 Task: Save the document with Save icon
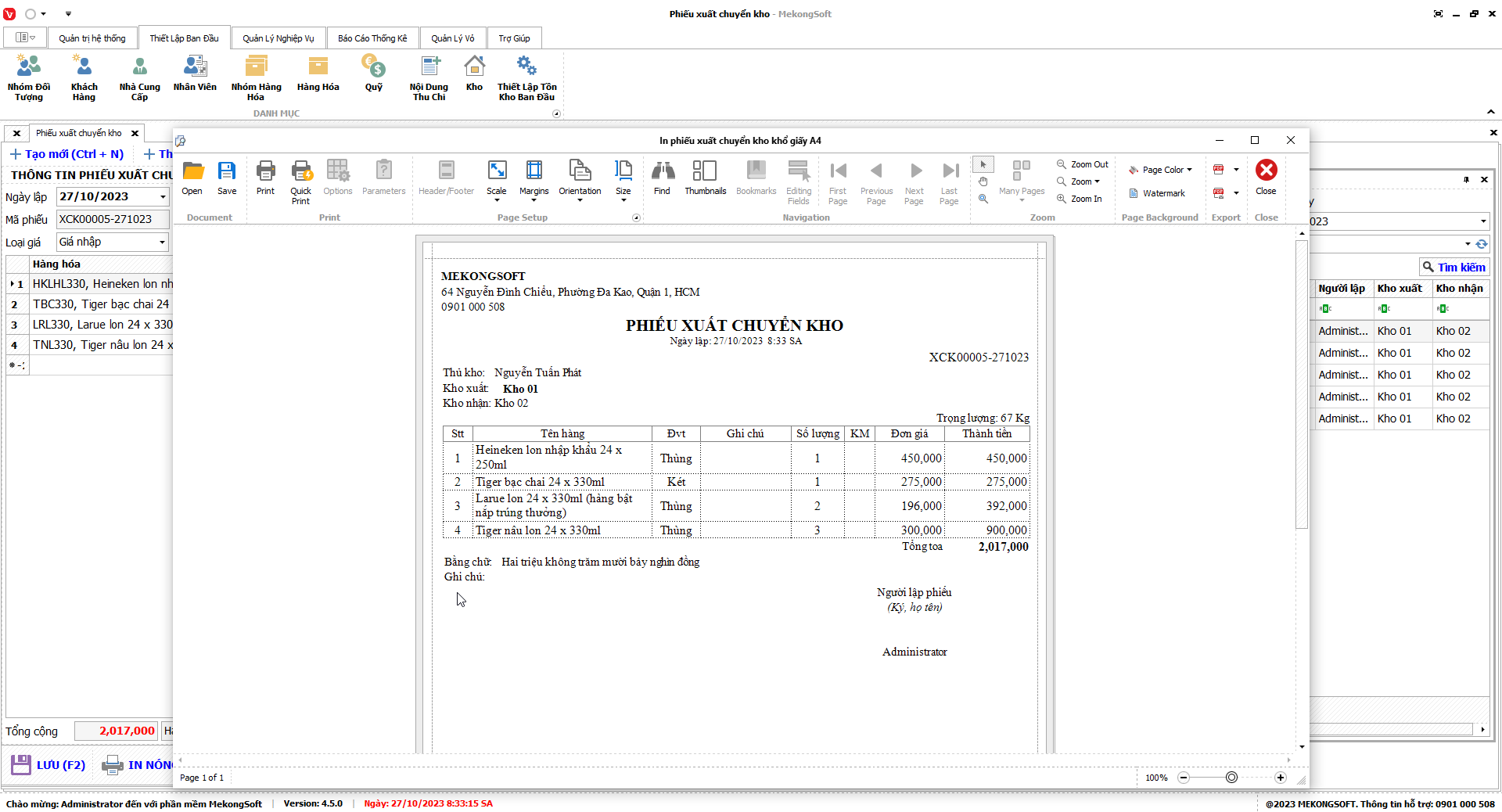(227, 178)
